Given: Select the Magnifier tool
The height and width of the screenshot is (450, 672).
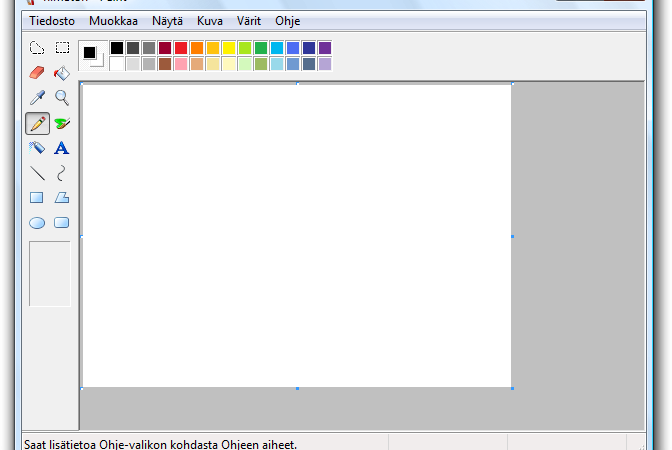Looking at the screenshot, I should click(62, 98).
